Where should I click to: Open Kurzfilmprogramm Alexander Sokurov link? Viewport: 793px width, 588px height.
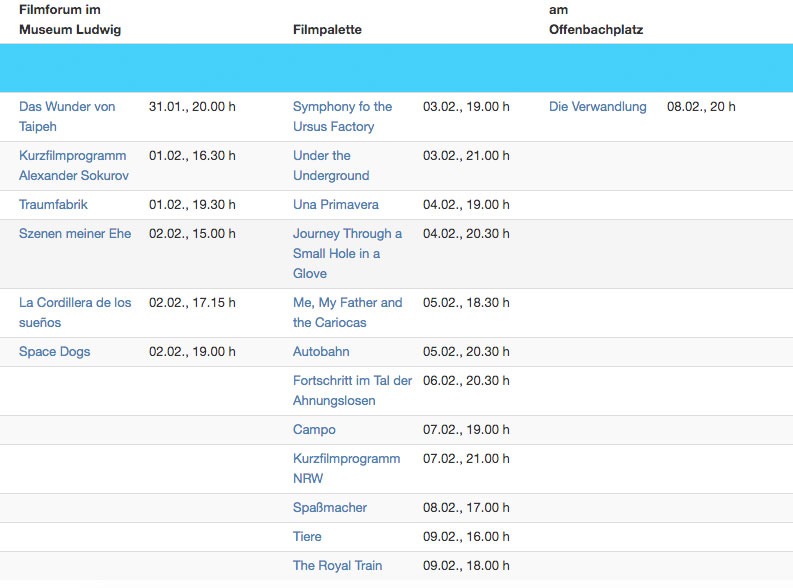point(74,165)
